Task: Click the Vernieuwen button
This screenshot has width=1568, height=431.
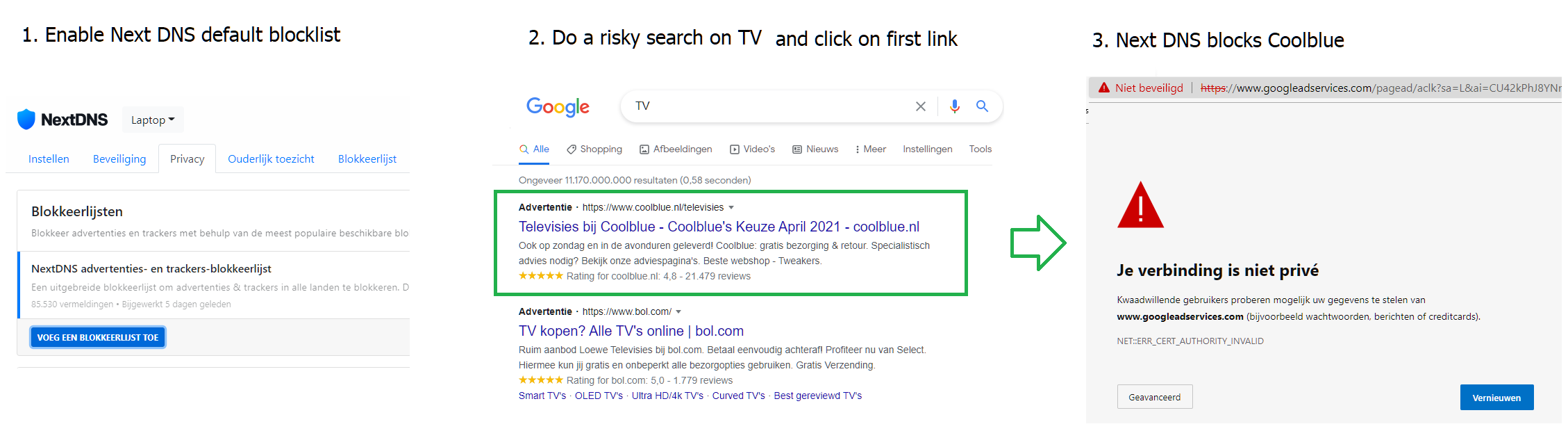Action: [x=1496, y=398]
